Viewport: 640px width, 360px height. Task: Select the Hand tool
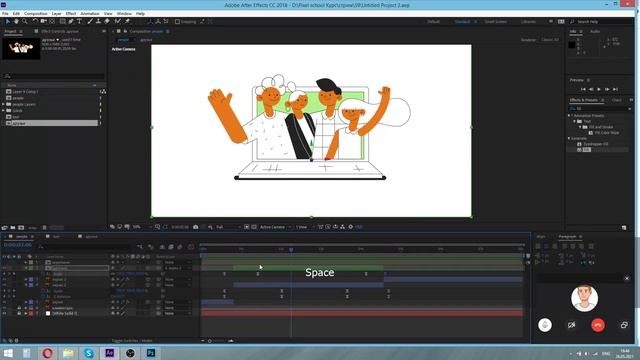click(16, 21)
